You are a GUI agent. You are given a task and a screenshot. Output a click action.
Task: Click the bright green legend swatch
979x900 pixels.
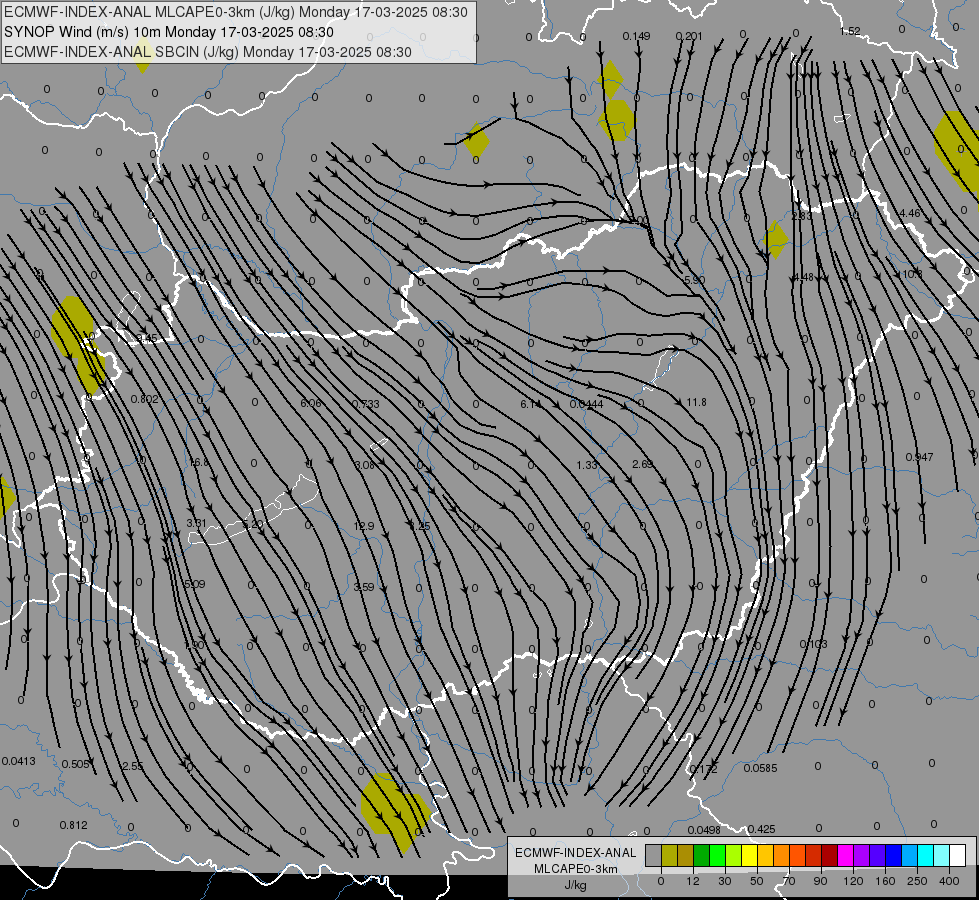click(718, 855)
